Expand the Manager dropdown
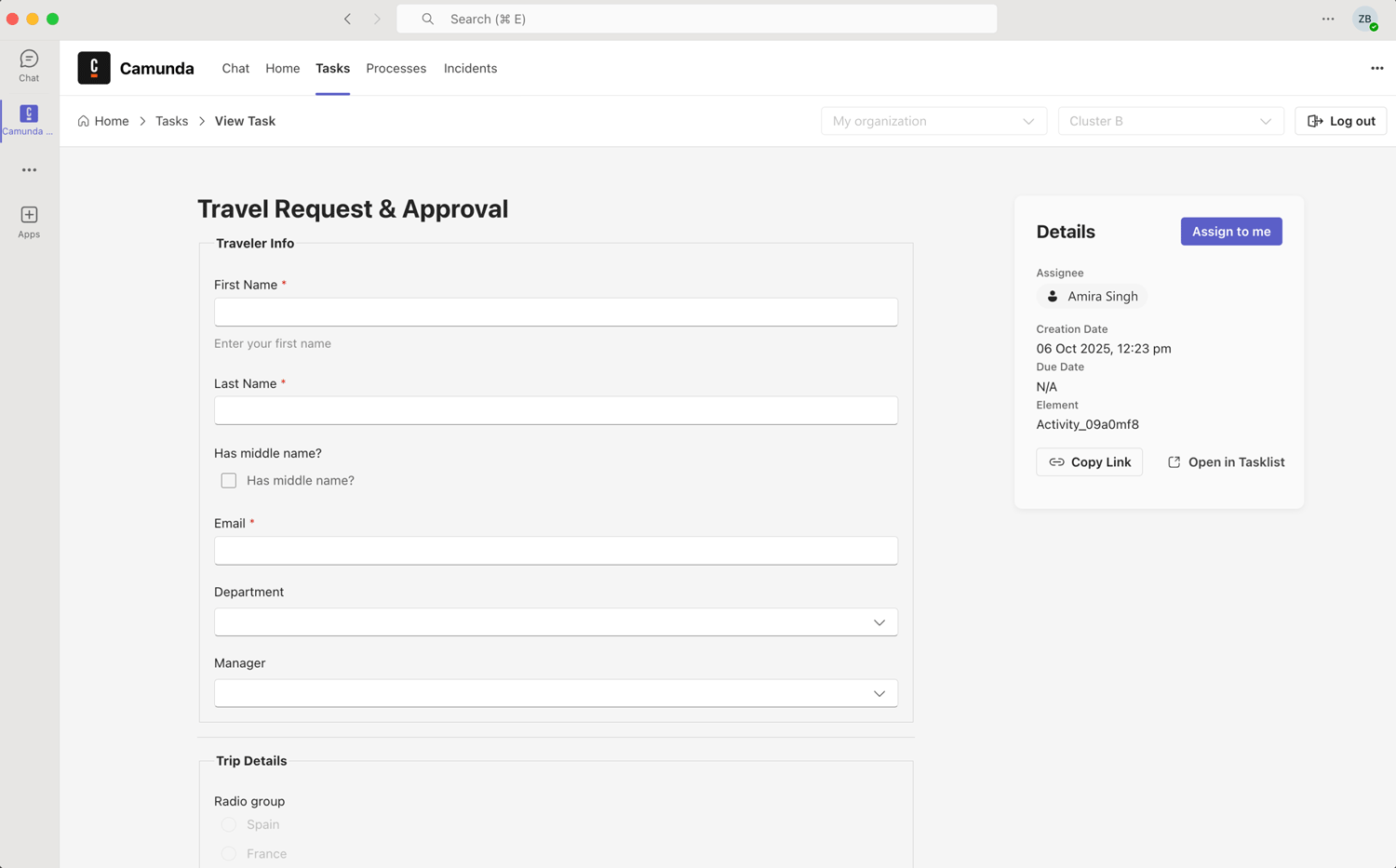1396x868 pixels. (x=556, y=693)
